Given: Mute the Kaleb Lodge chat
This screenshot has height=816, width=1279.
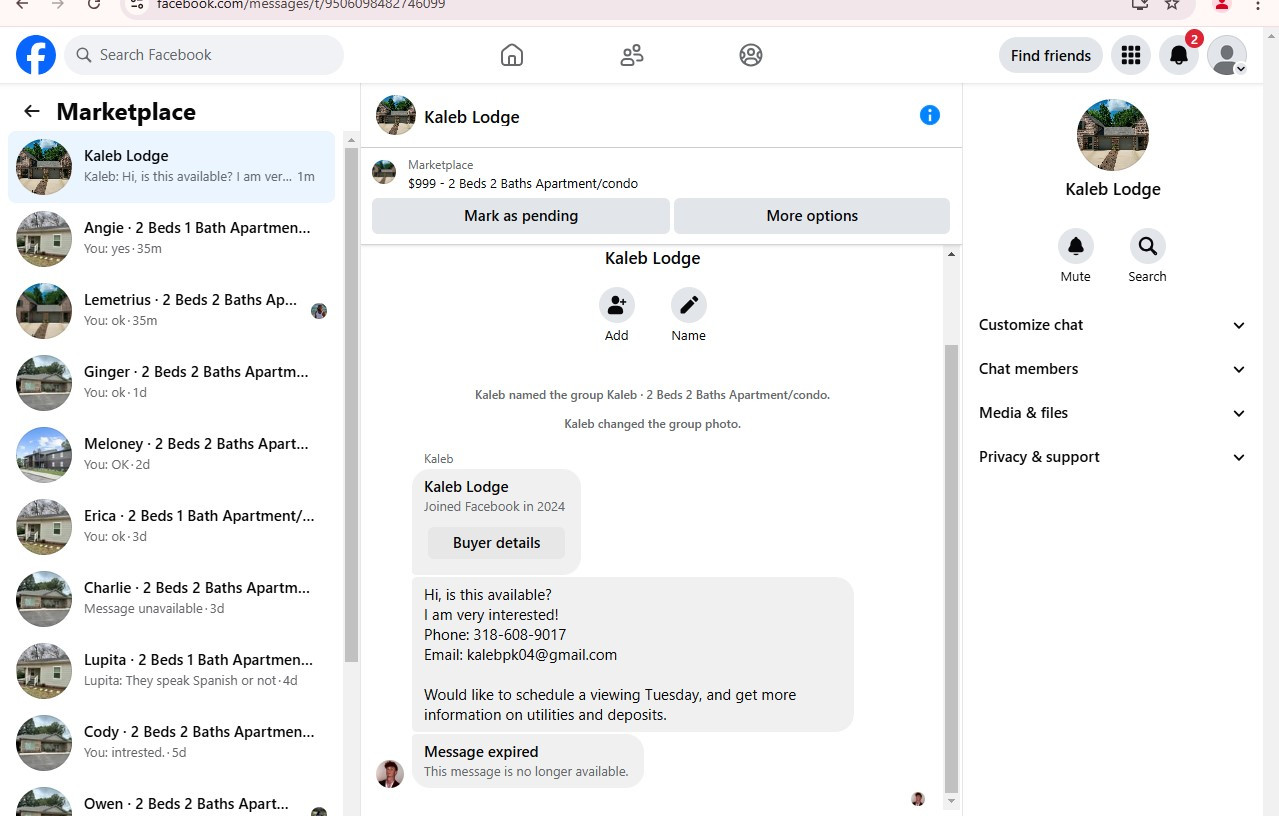Looking at the screenshot, I should pos(1076,246).
